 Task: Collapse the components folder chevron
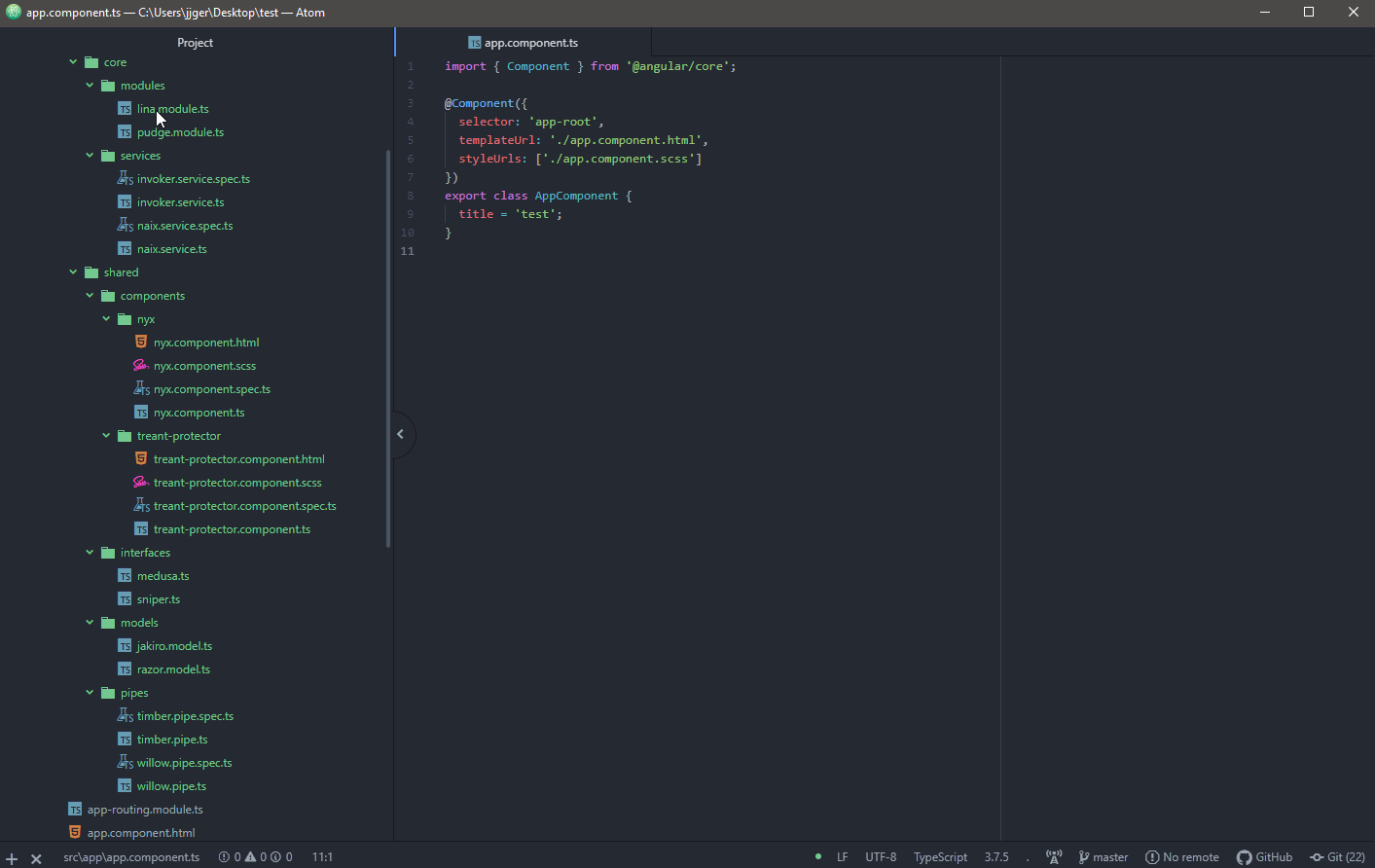click(90, 296)
